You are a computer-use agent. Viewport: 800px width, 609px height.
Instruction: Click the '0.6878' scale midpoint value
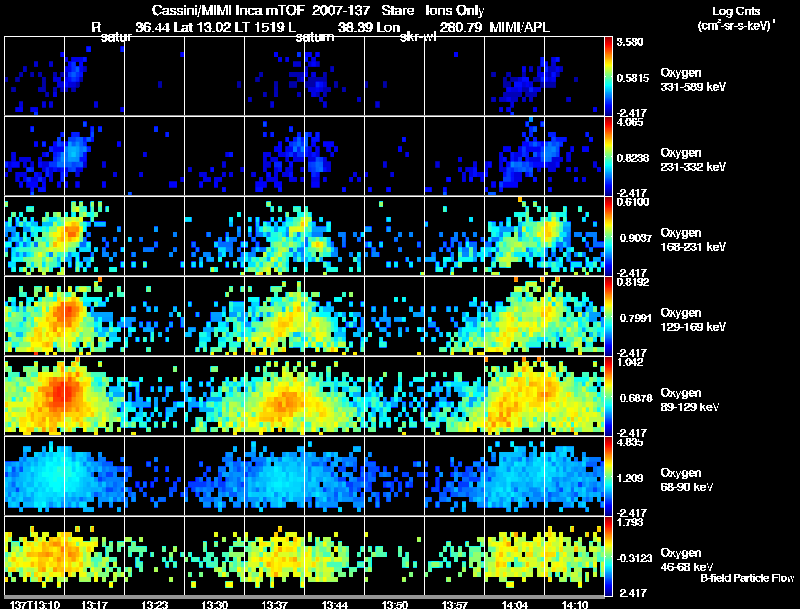(x=636, y=398)
